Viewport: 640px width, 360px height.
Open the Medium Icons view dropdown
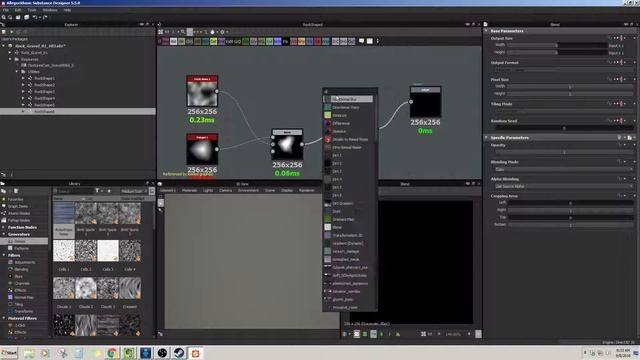click(x=134, y=191)
